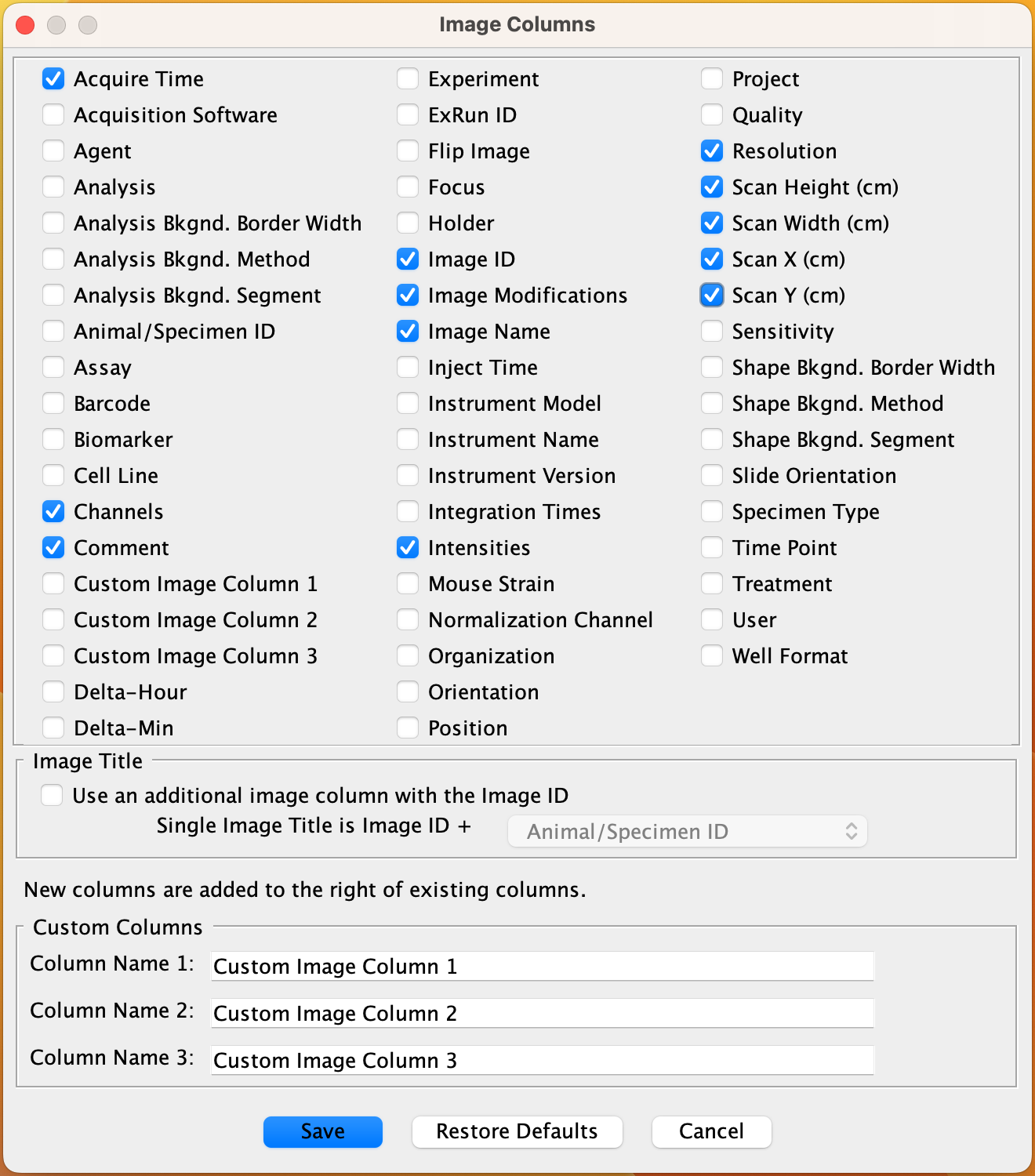Uncheck the Acquire Time checkbox
The height and width of the screenshot is (1176, 1035).
pyautogui.click(x=53, y=79)
